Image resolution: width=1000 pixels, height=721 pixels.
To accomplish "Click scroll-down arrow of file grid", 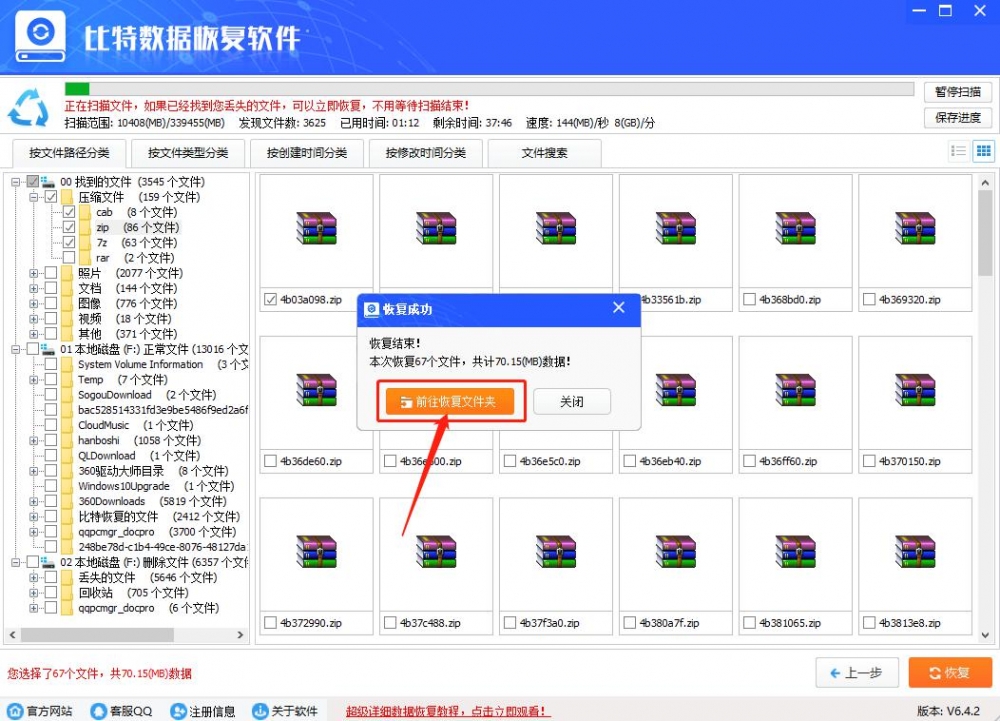I will click(x=985, y=635).
